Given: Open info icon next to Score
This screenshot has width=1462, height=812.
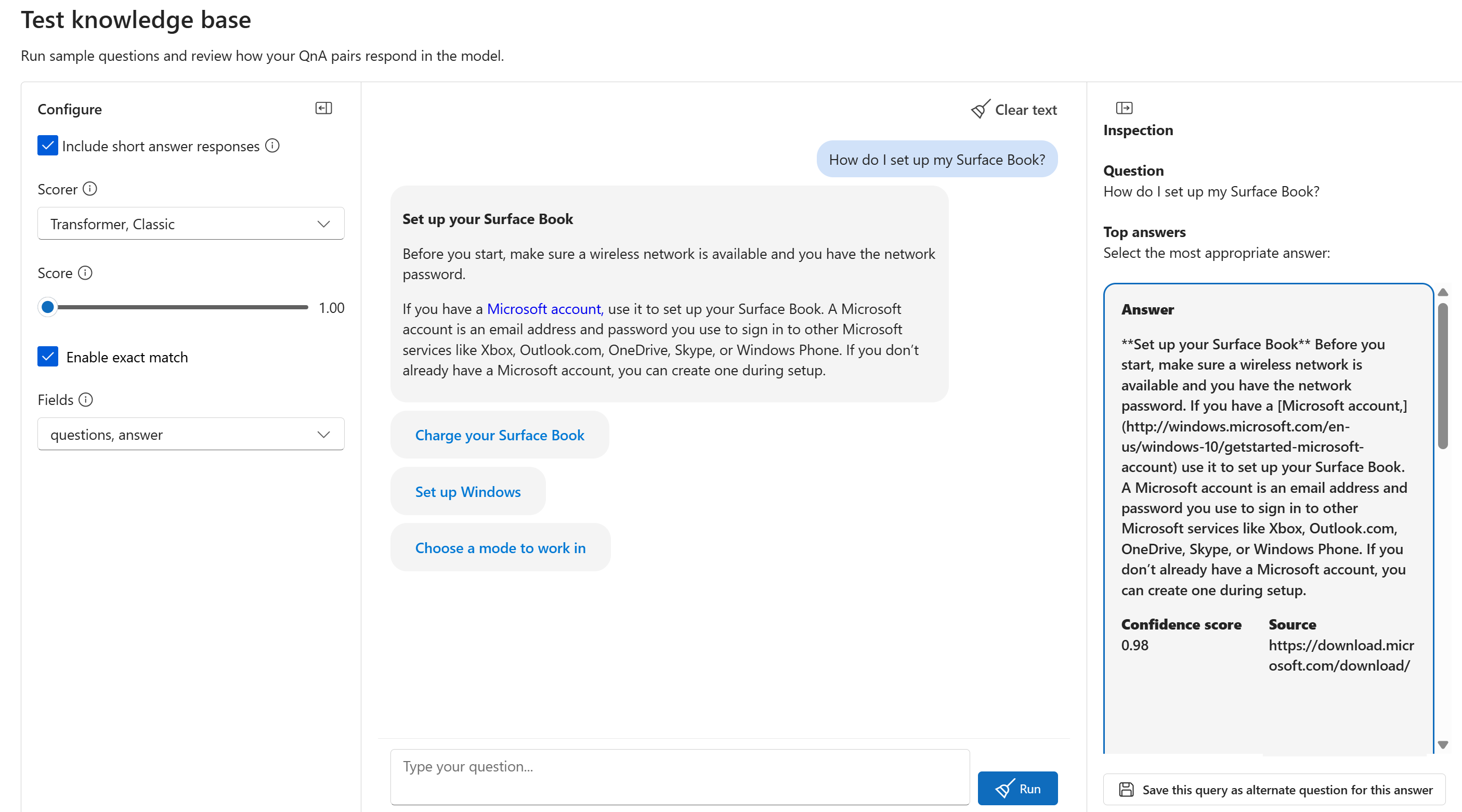Looking at the screenshot, I should coord(85,273).
